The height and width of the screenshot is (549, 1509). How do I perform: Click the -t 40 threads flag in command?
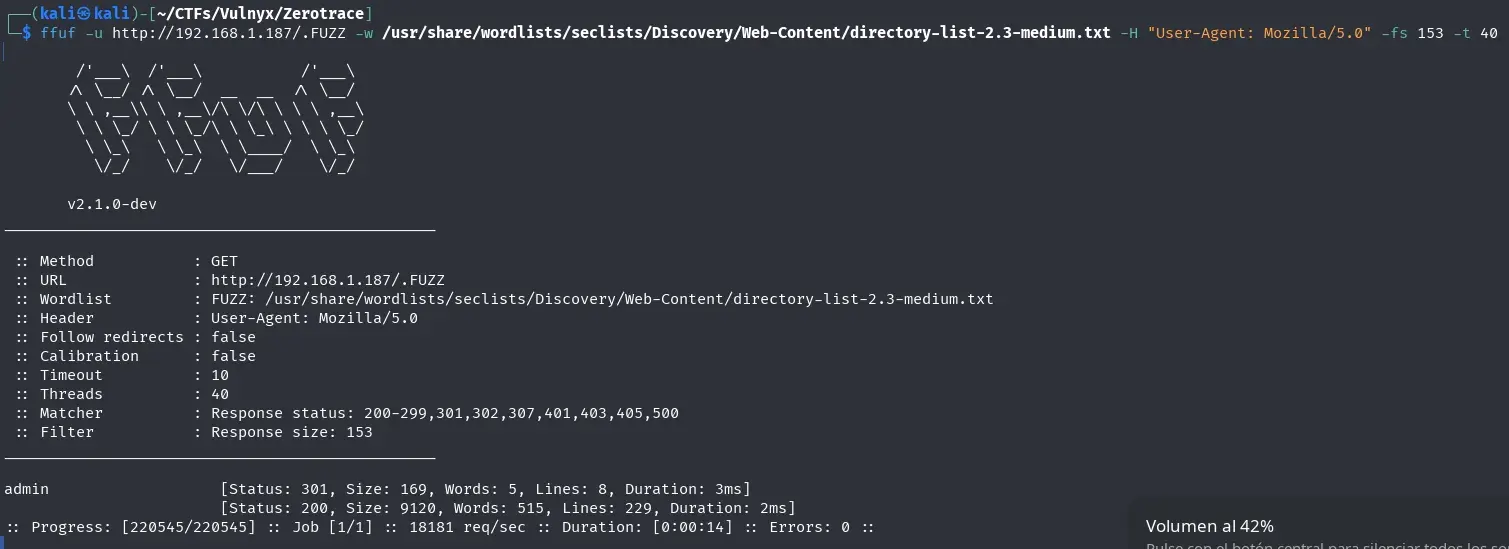click(x=1476, y=33)
